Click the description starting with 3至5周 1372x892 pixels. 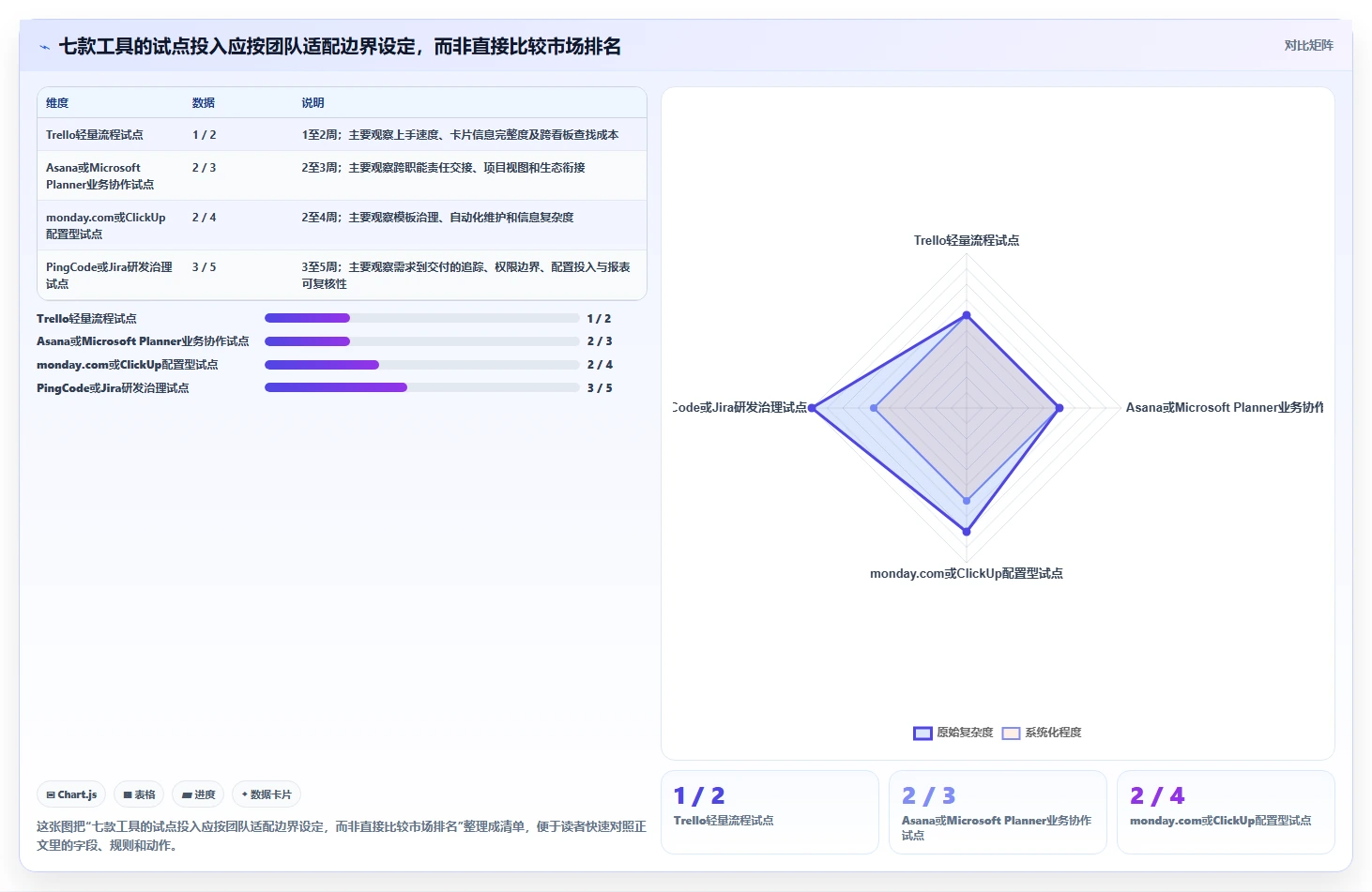(x=466, y=276)
